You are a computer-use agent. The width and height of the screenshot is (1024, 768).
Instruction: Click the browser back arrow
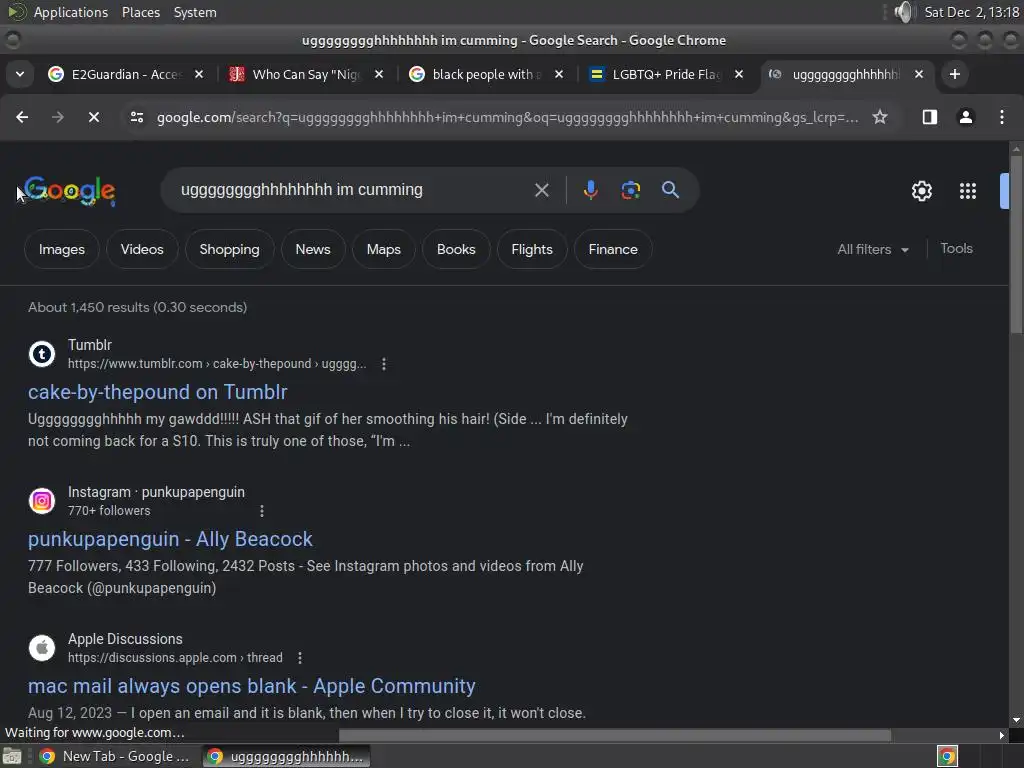[22, 117]
